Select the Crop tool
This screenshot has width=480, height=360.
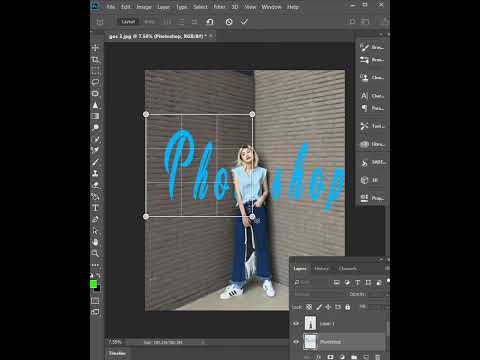[95, 60]
